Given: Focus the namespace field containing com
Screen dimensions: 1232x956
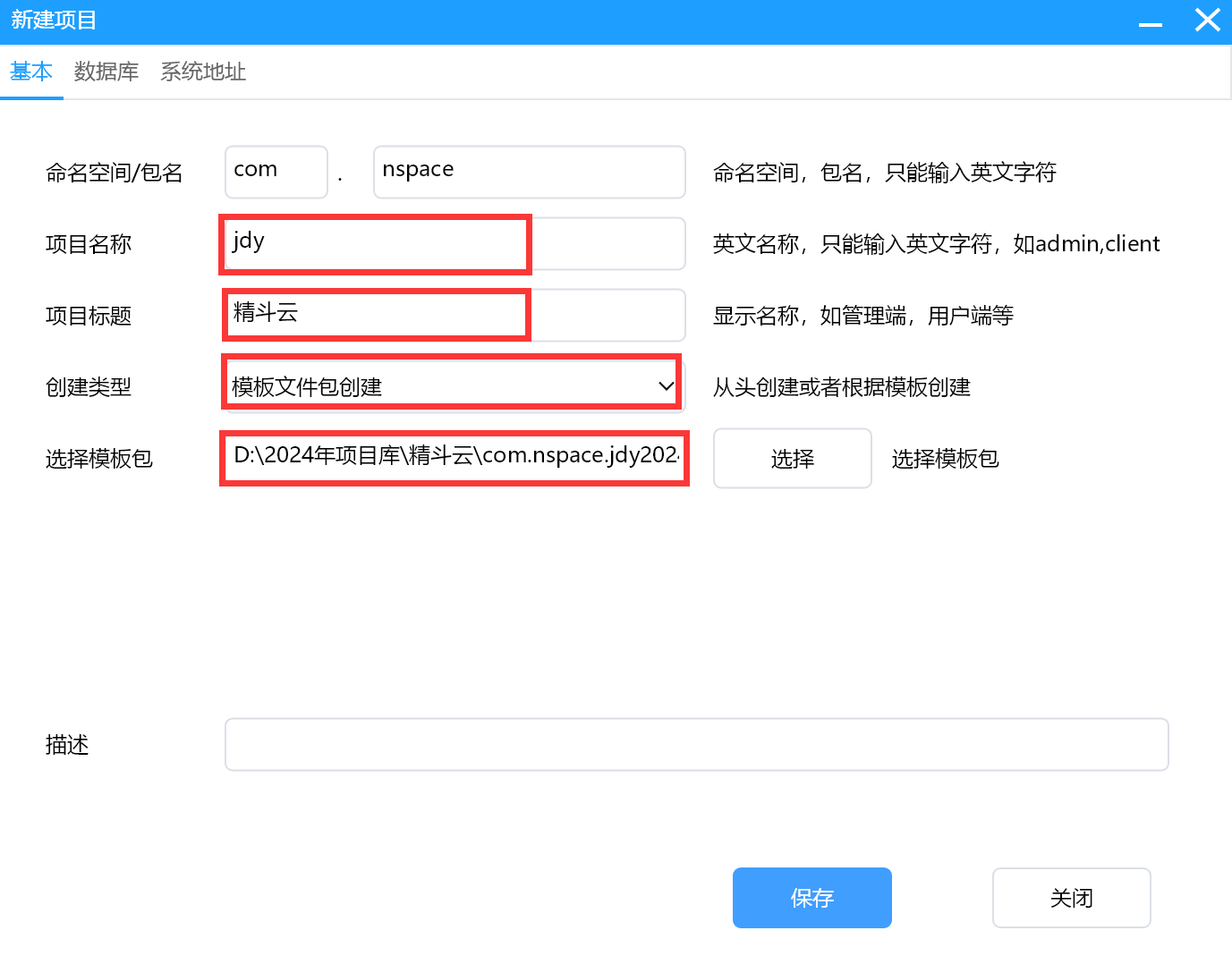Looking at the screenshot, I should 276,172.
